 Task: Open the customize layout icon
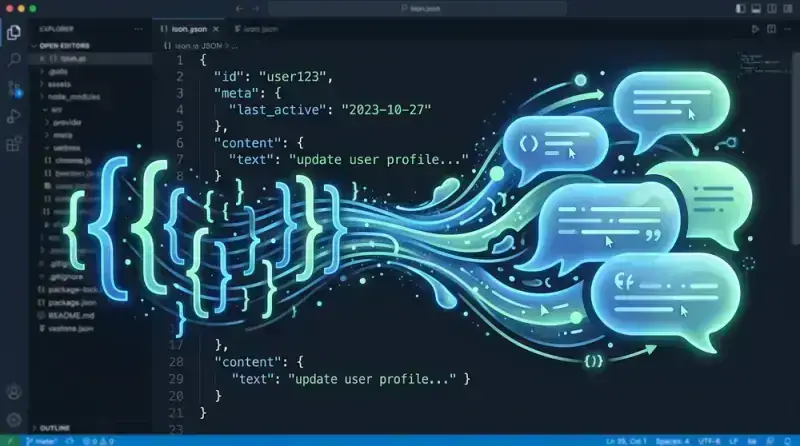click(788, 9)
